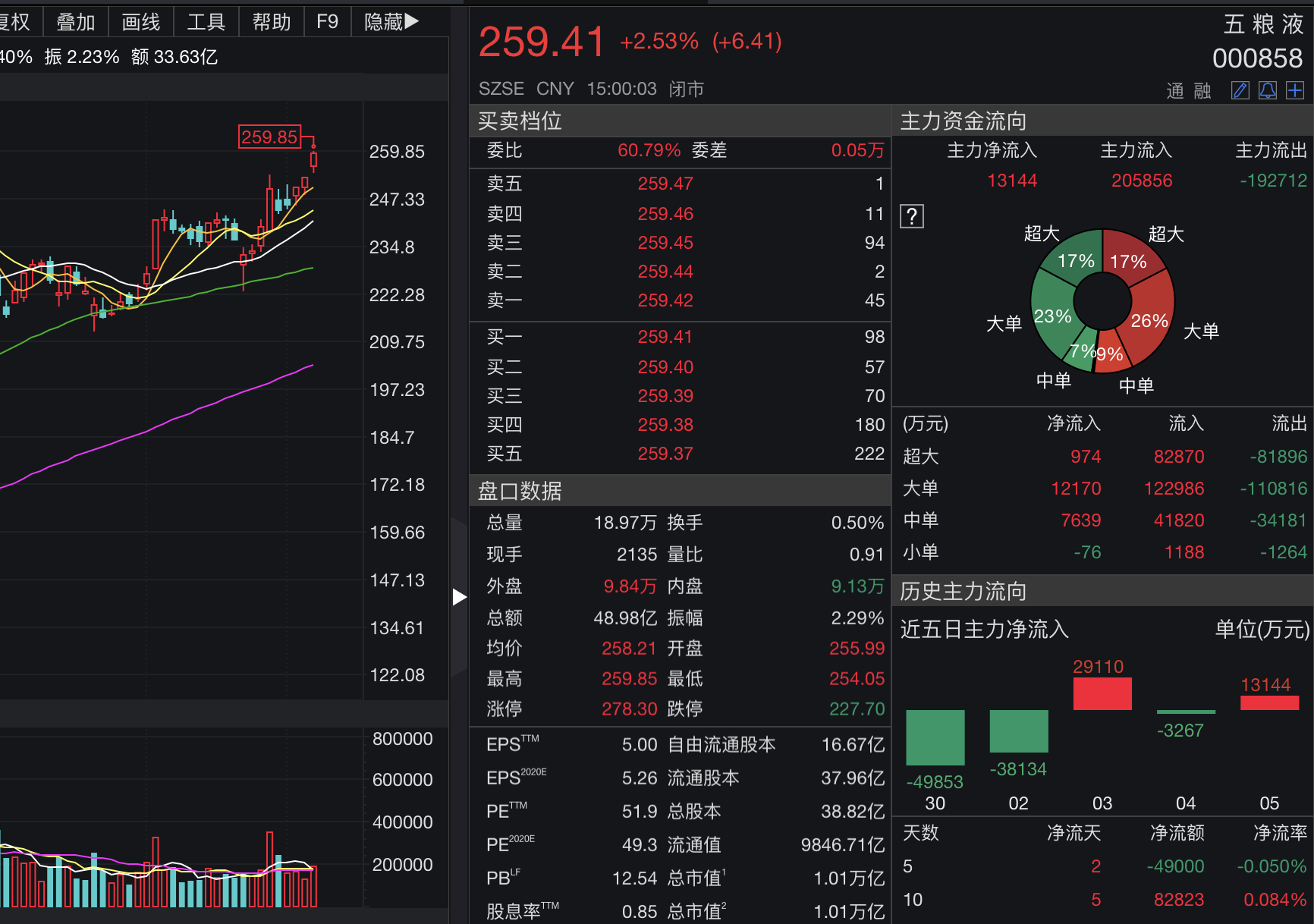Select the 买五 bid price 259.37

point(665,454)
